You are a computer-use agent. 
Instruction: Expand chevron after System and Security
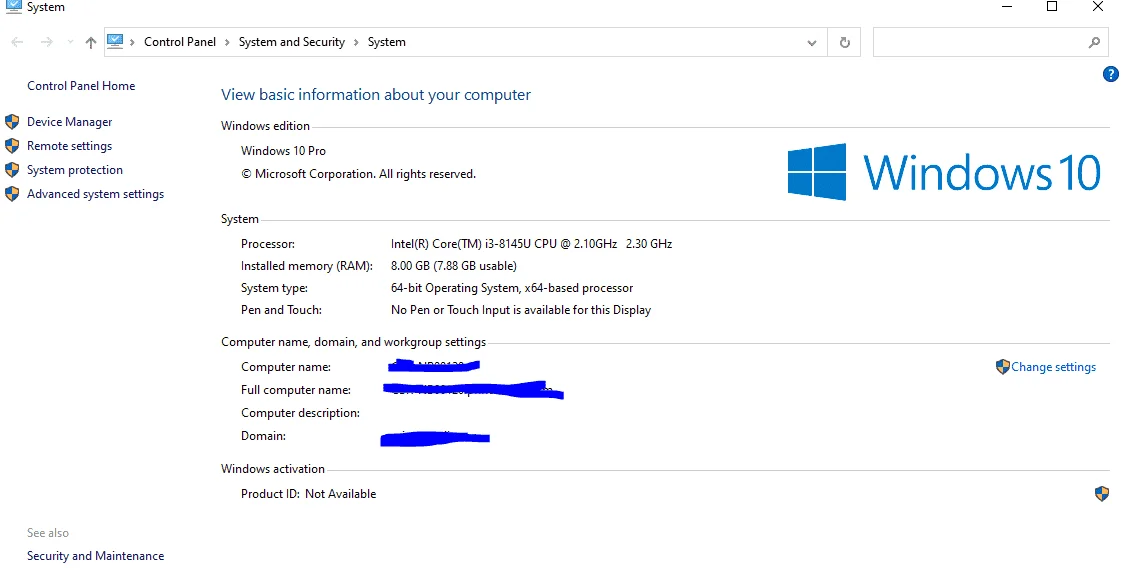356,42
